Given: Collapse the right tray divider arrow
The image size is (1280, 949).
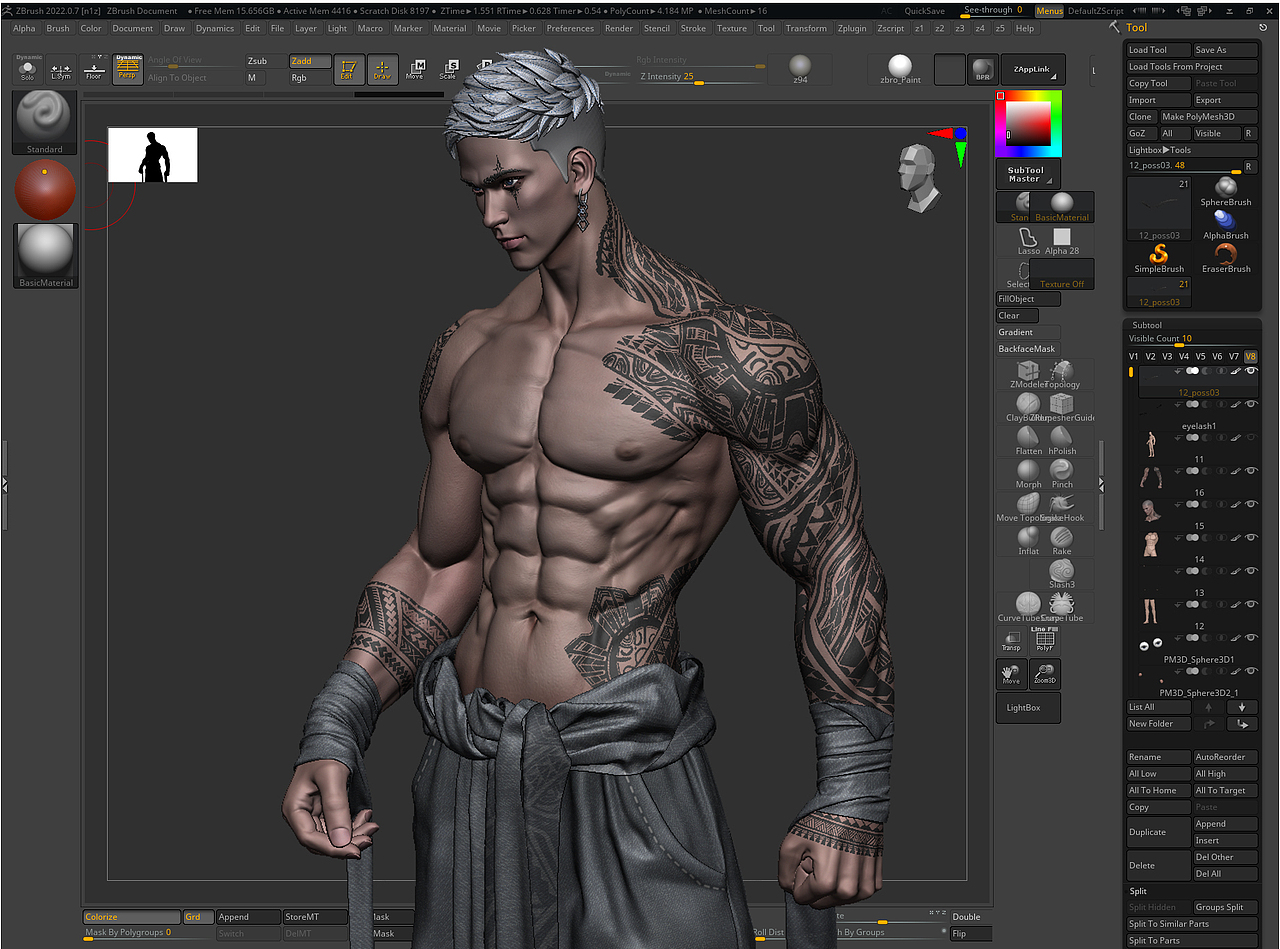Looking at the screenshot, I should 1101,485.
